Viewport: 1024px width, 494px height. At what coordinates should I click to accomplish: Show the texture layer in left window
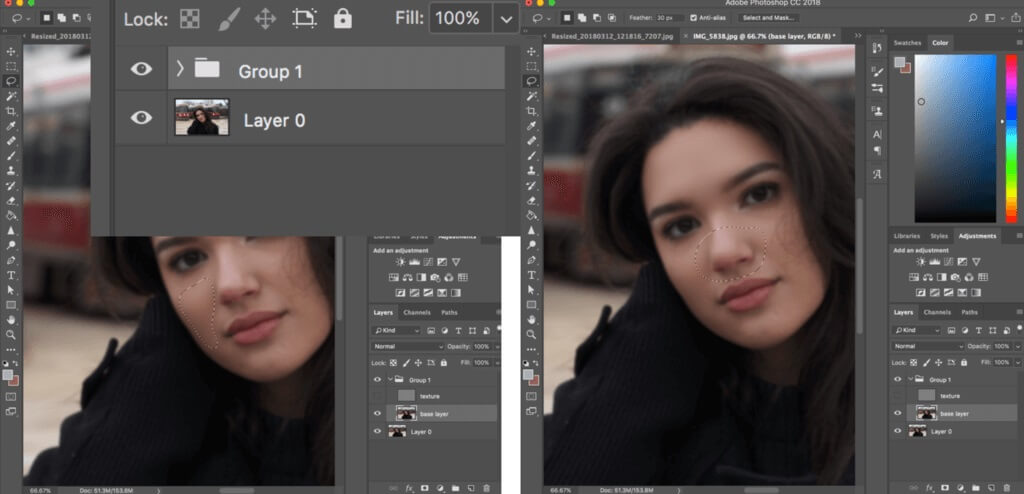(377, 396)
